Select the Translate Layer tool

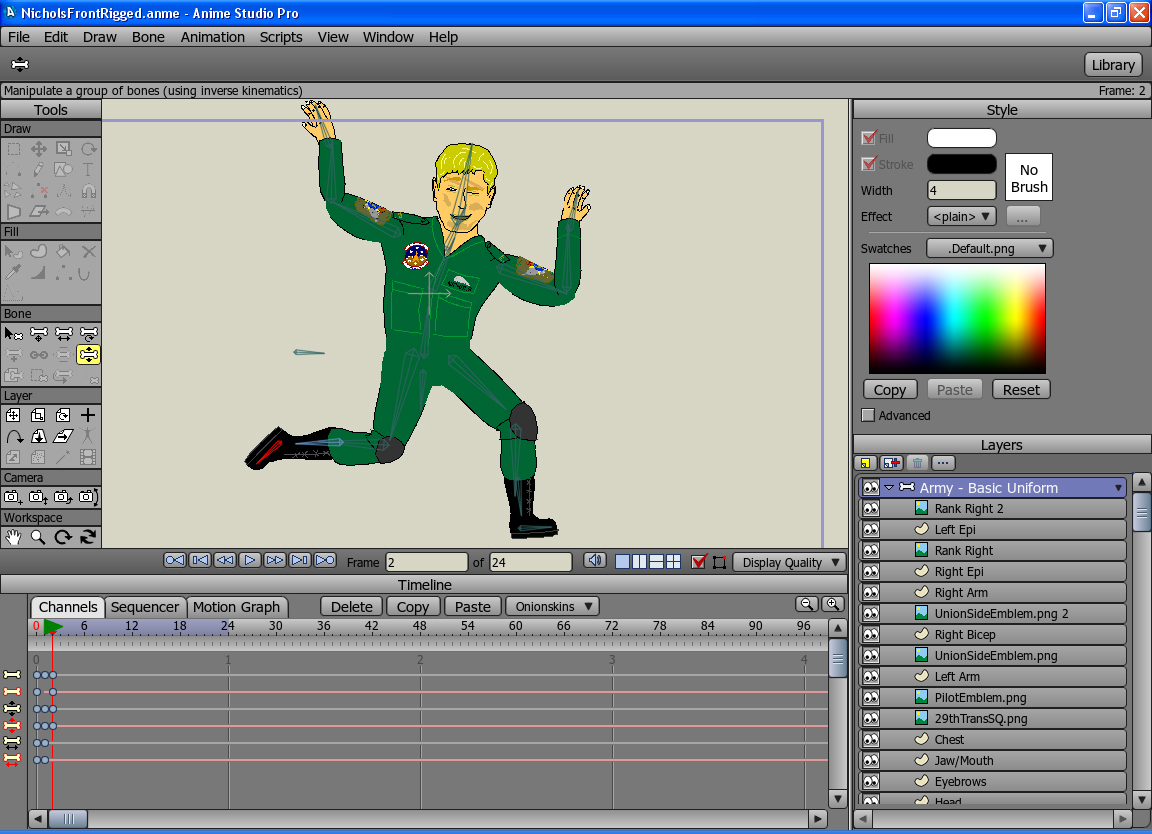pos(14,415)
